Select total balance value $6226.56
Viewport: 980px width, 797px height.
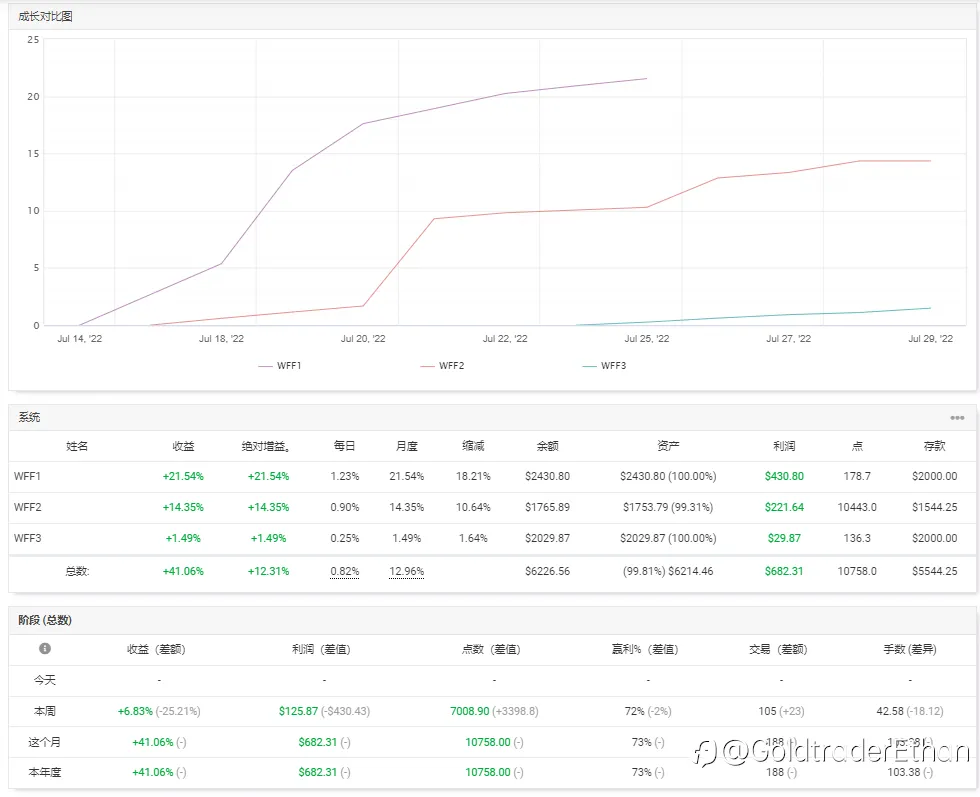click(548, 571)
